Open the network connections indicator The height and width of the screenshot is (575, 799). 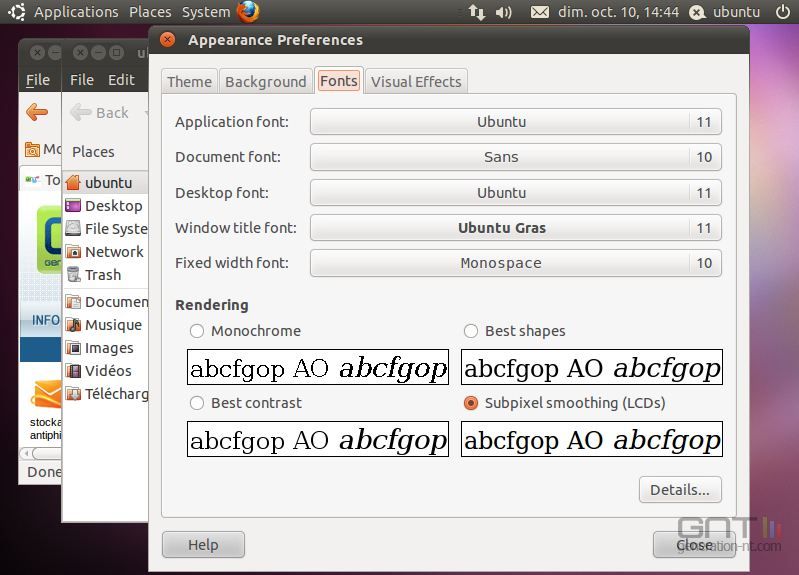point(477,12)
